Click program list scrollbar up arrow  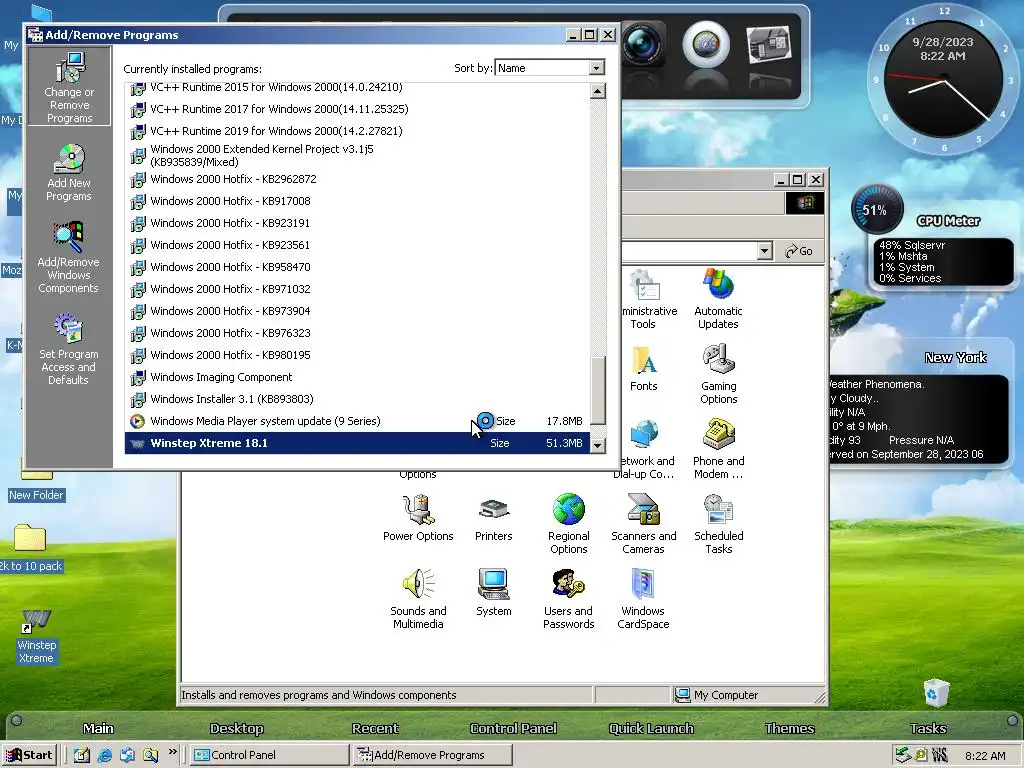click(x=597, y=91)
